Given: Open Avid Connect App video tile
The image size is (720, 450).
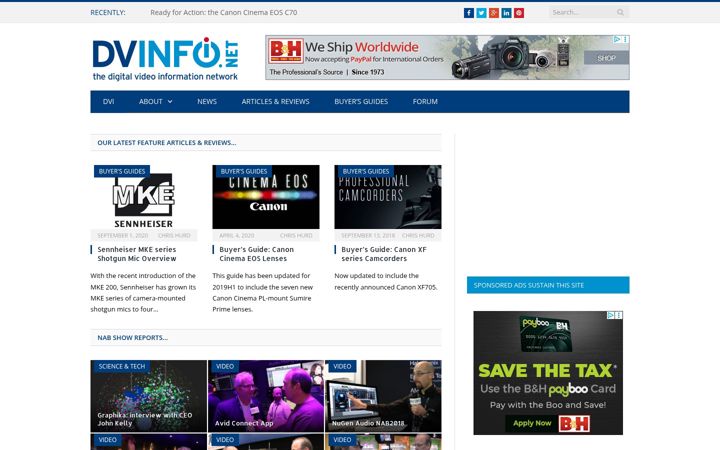Looking at the screenshot, I should tap(266, 396).
